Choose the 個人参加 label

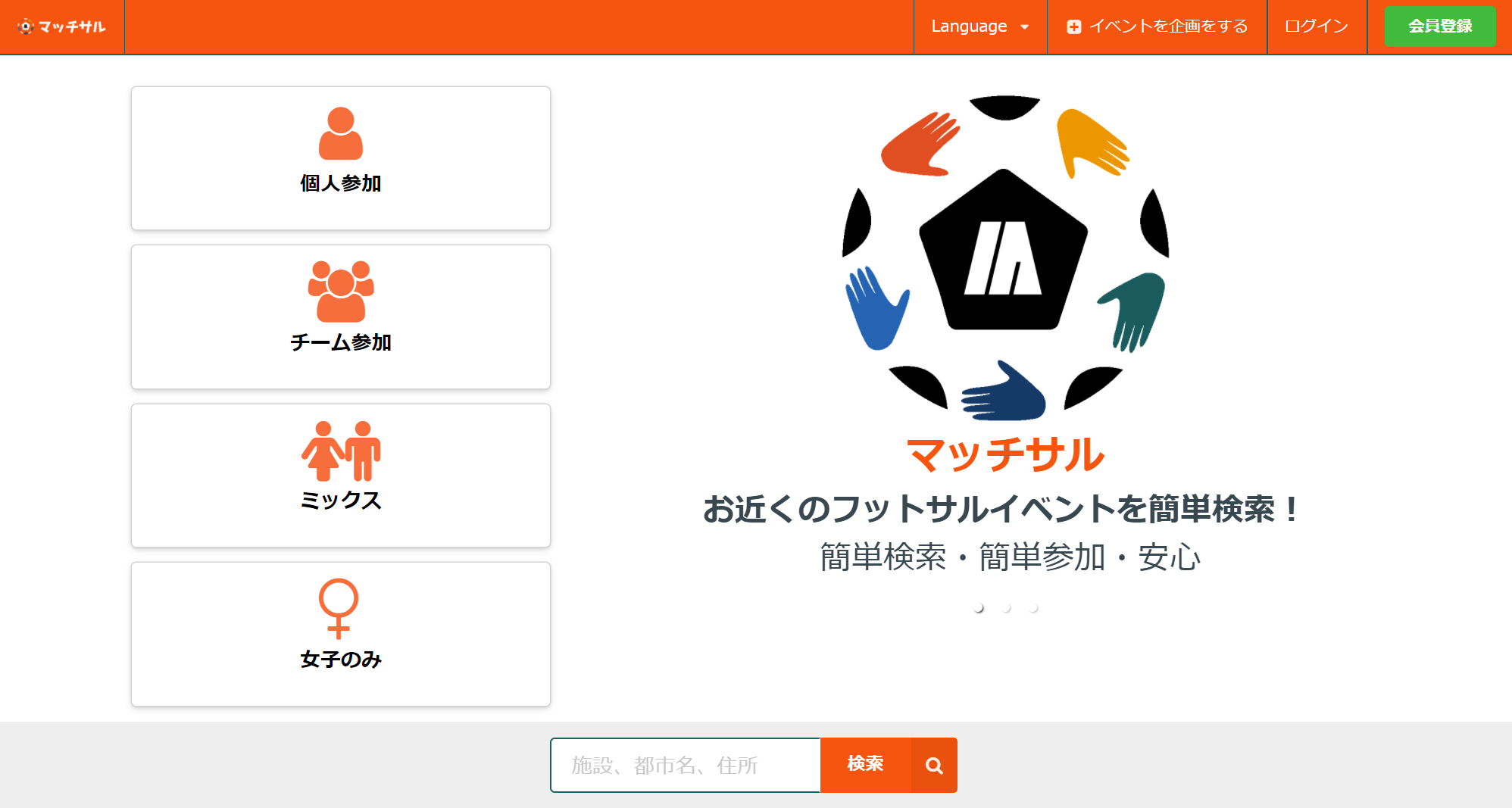(341, 183)
